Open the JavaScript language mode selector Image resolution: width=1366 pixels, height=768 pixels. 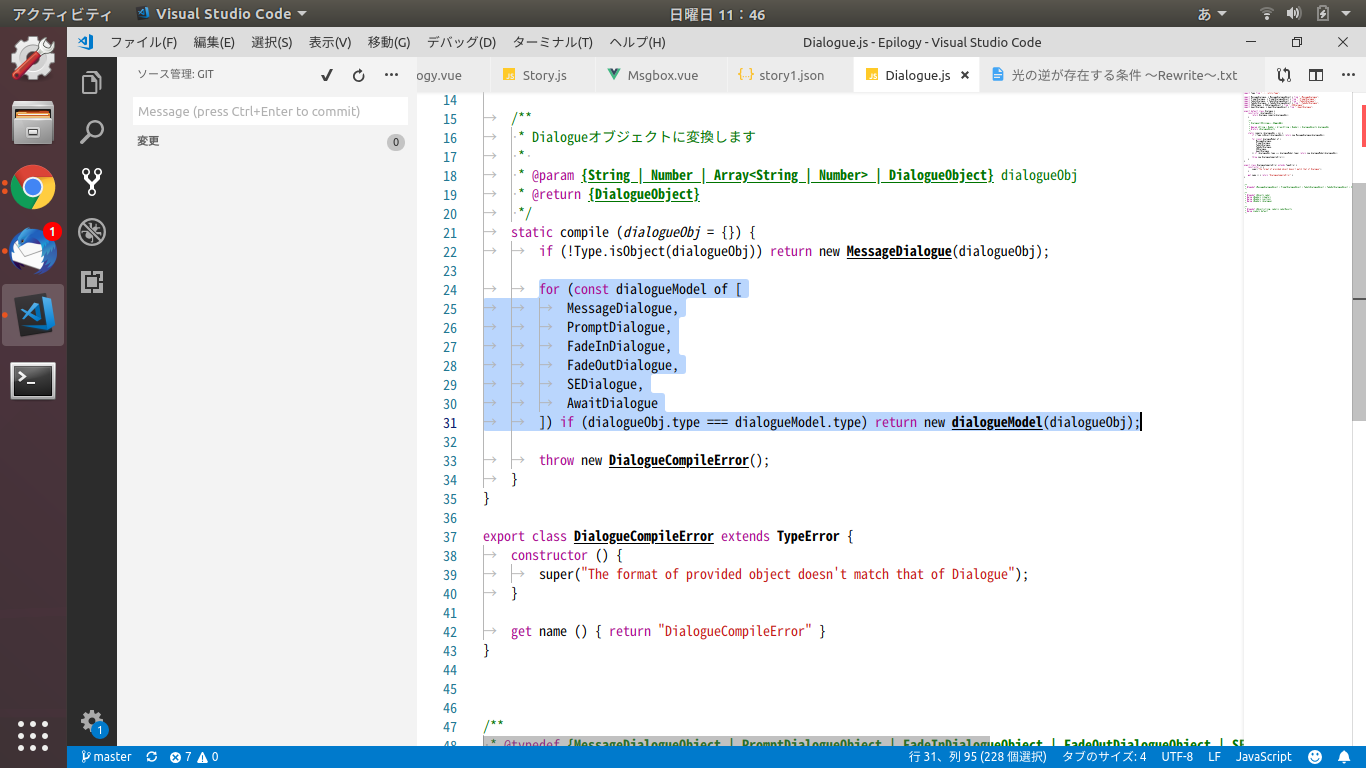coord(1263,757)
